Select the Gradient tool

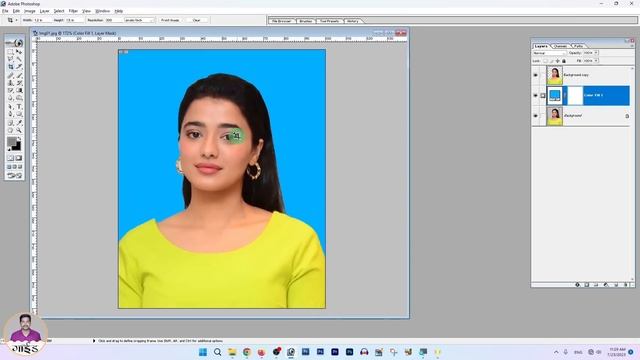click(x=19, y=90)
